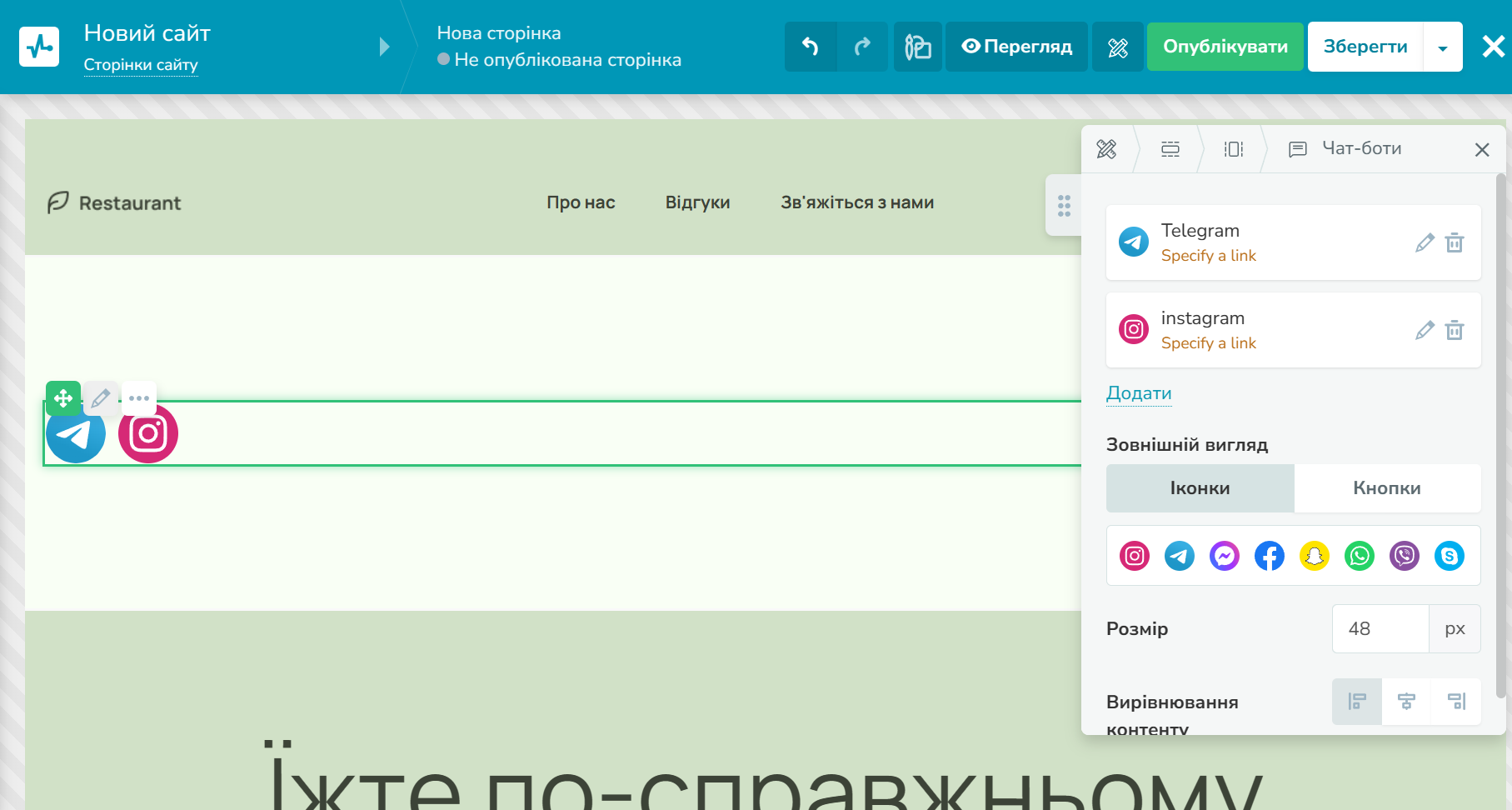Open the Зберегти dropdown arrow
This screenshot has width=1512, height=810.
tap(1443, 47)
